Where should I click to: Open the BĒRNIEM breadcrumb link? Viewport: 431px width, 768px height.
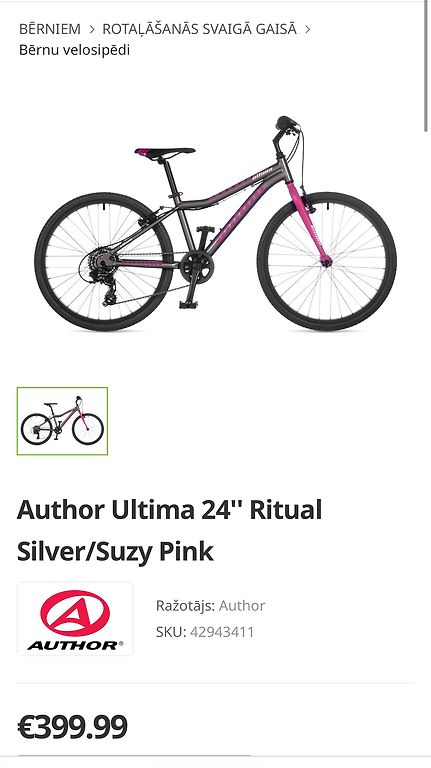click(49, 29)
